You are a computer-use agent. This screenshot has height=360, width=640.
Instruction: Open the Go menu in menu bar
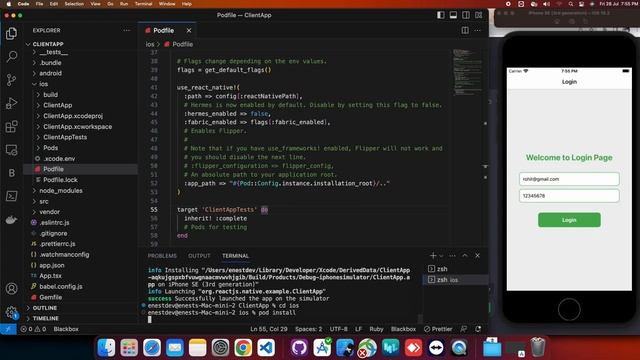110,4
